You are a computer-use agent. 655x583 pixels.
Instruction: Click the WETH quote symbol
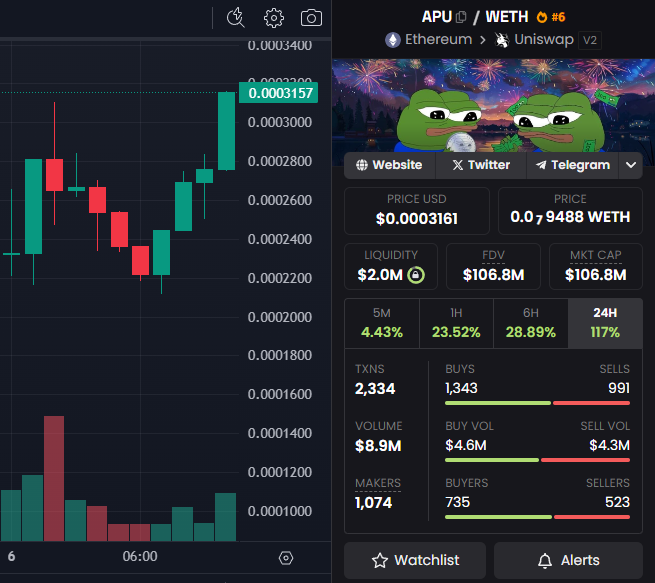coord(507,17)
